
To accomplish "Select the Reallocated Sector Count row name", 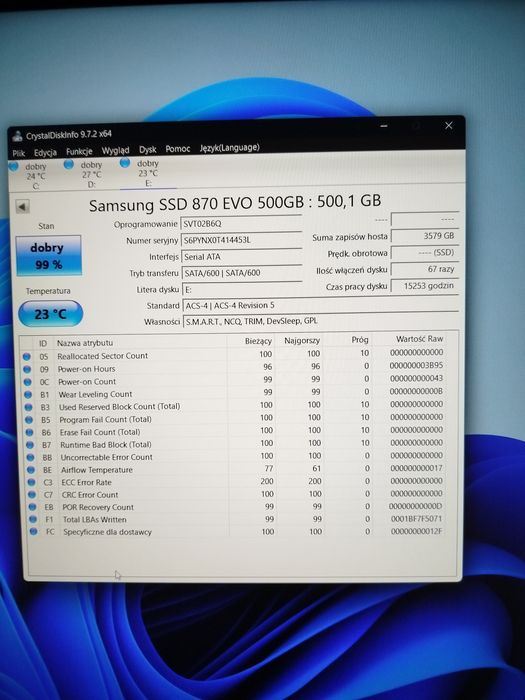I will coord(102,356).
